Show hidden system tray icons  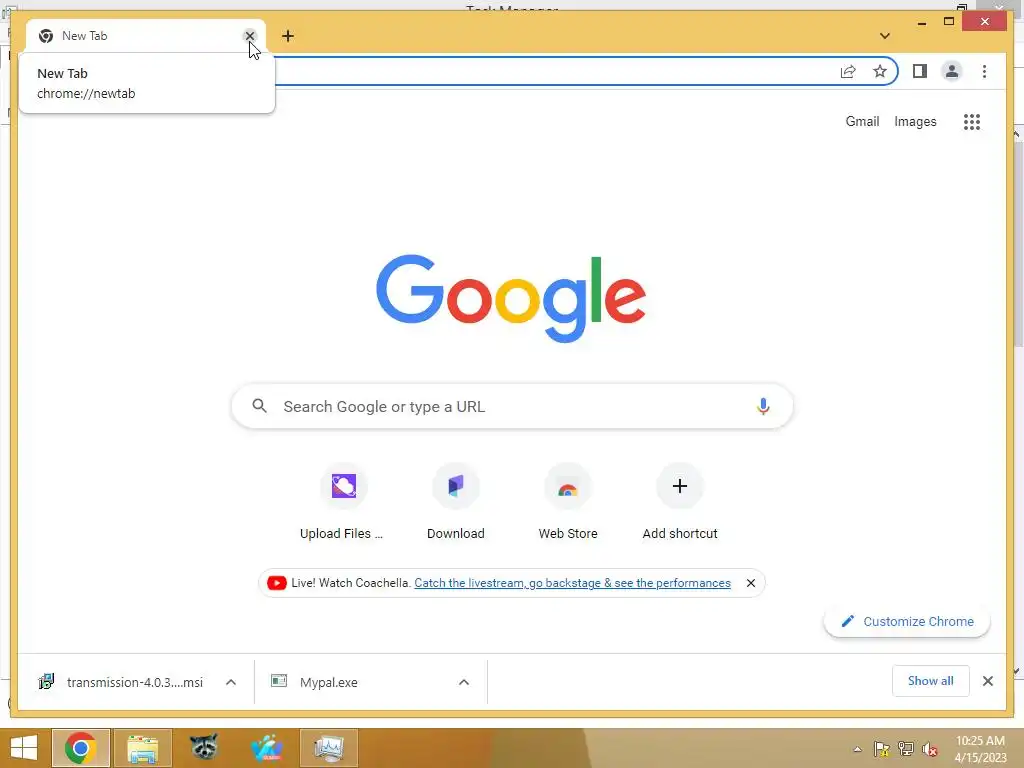click(857, 749)
